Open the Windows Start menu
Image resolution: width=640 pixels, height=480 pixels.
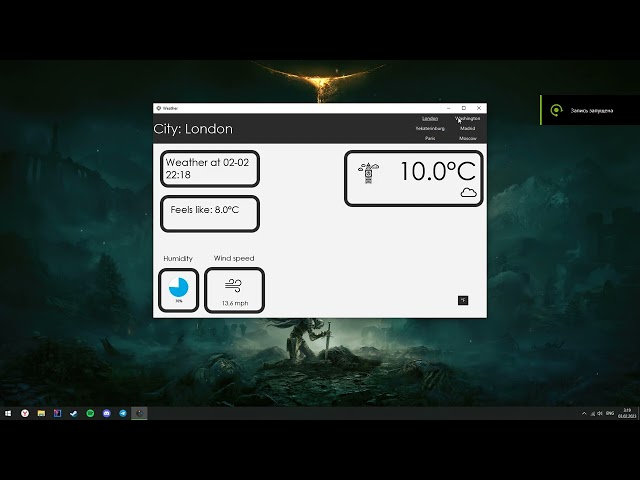8,413
